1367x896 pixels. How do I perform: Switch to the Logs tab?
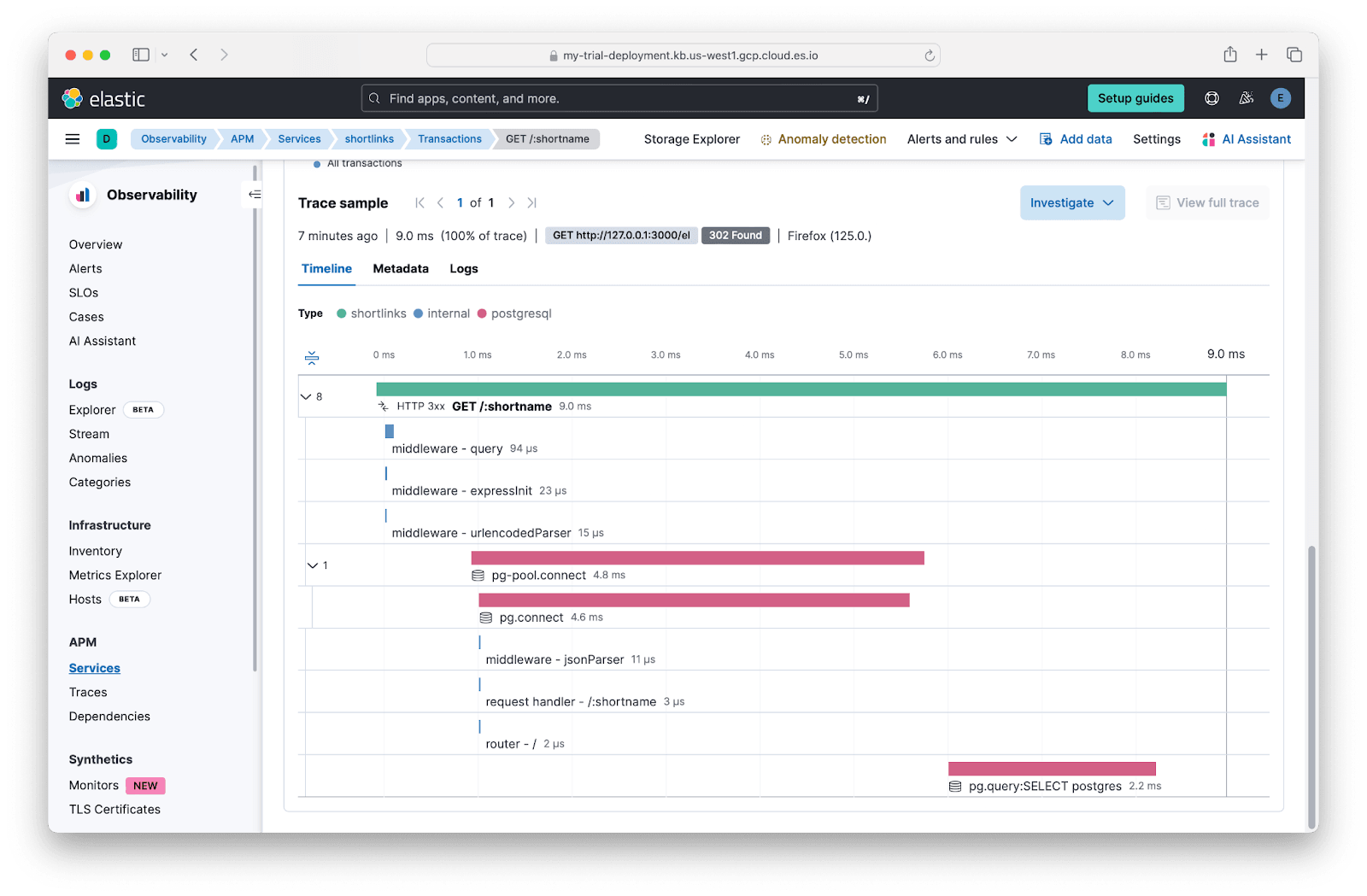coord(464,269)
